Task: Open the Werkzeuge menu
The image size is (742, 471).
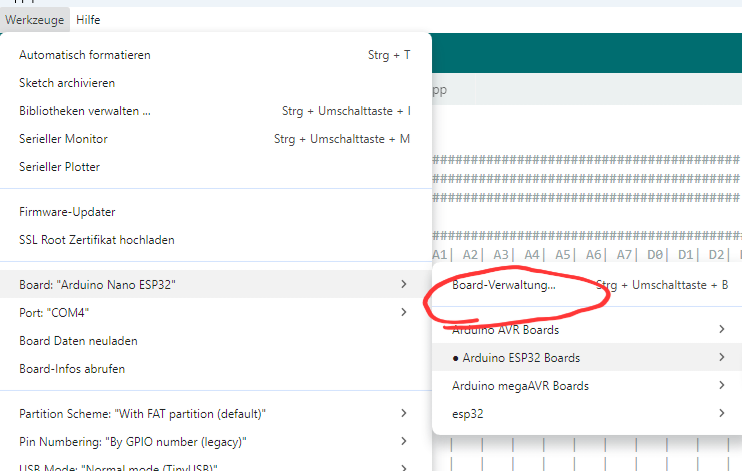Action: (35, 19)
